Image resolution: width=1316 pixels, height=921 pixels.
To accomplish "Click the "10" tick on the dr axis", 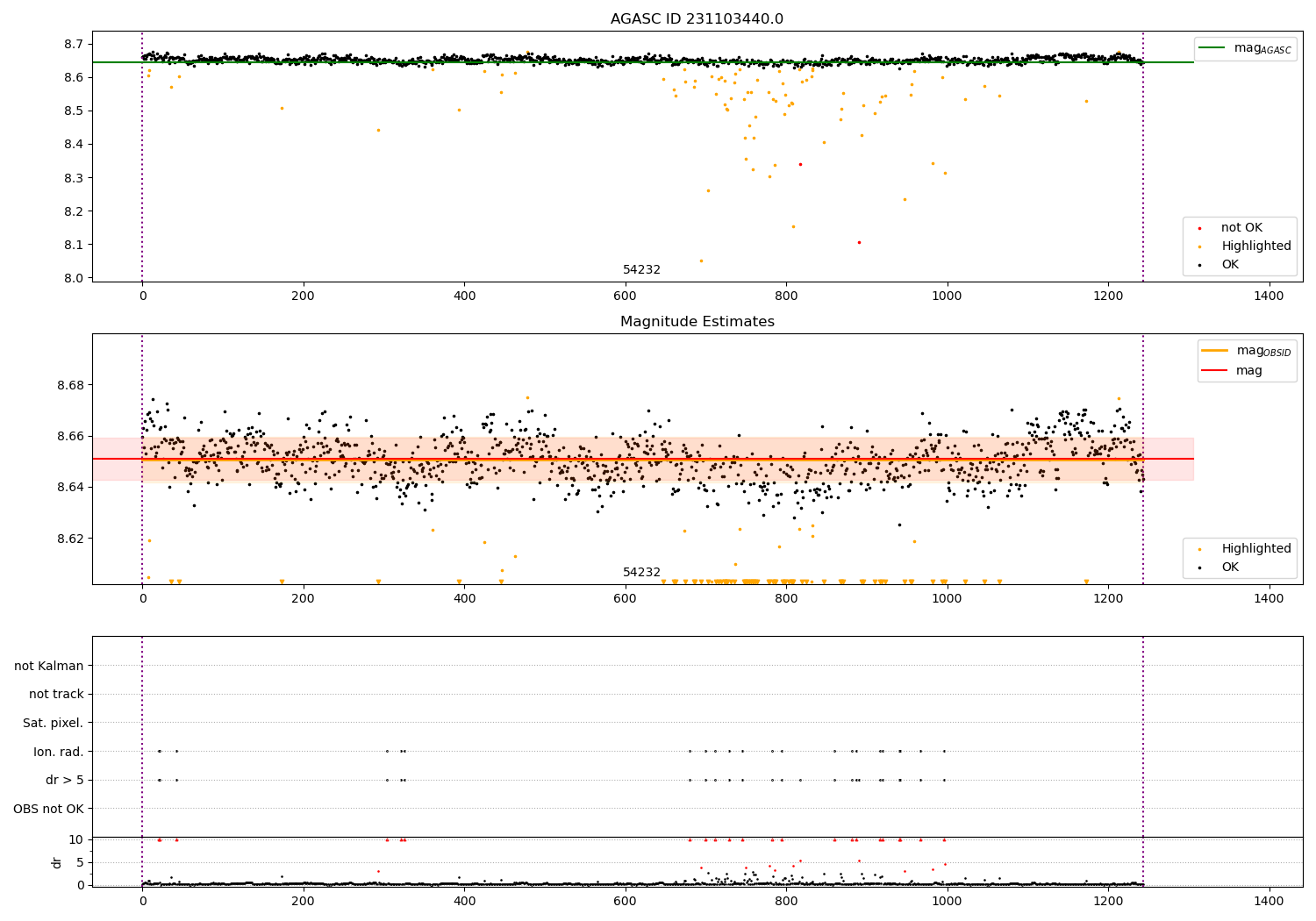I will pos(76,839).
